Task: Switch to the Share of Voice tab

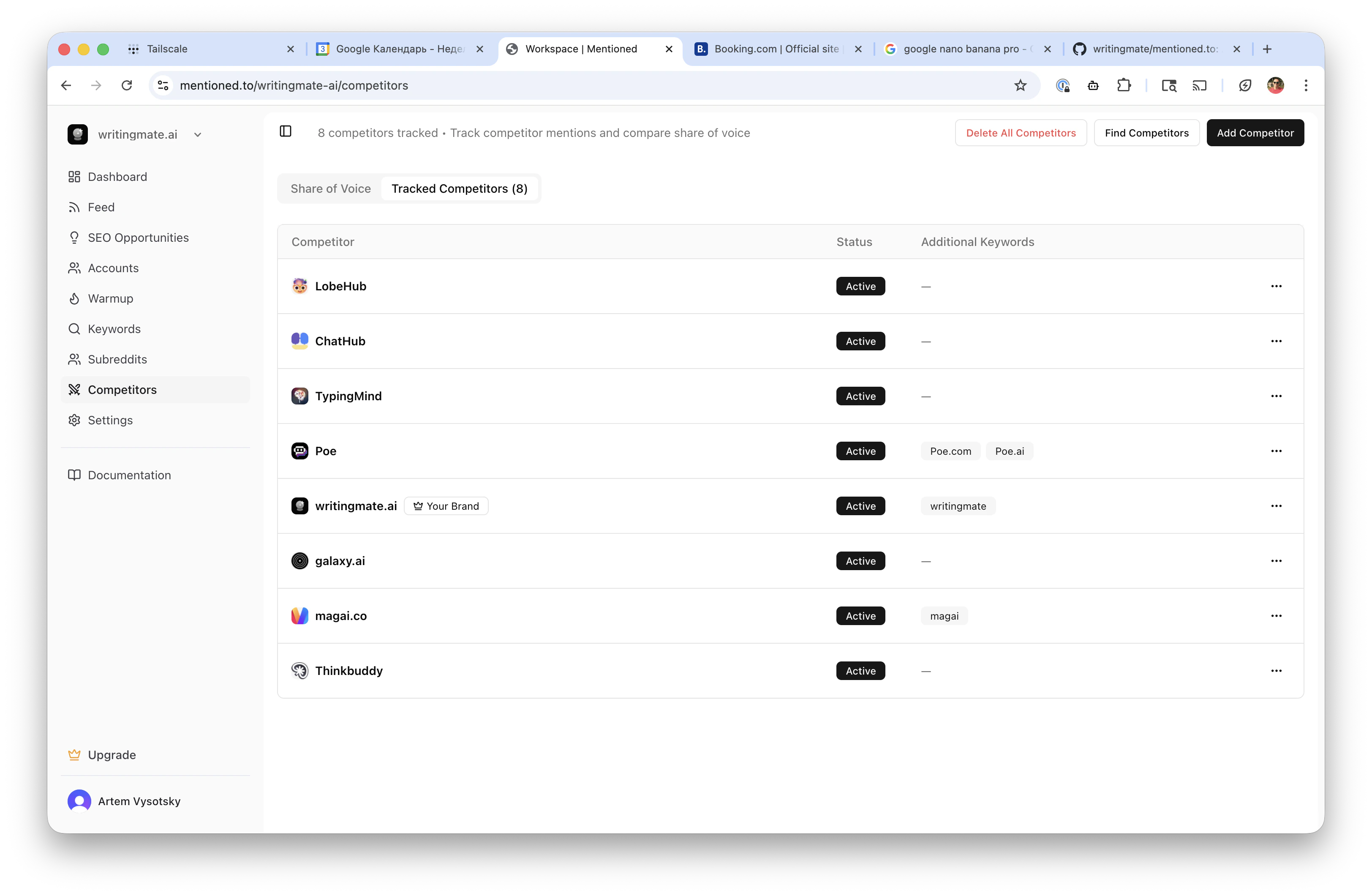Action: [x=330, y=188]
